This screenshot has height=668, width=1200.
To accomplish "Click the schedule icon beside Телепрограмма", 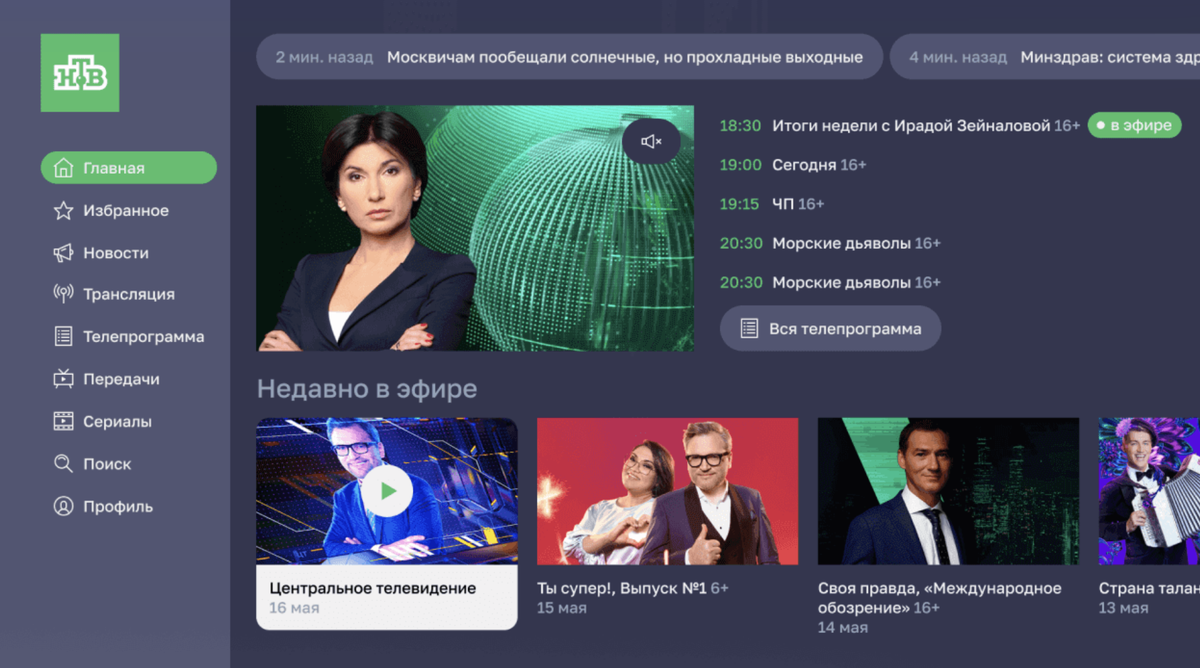I will point(63,337).
